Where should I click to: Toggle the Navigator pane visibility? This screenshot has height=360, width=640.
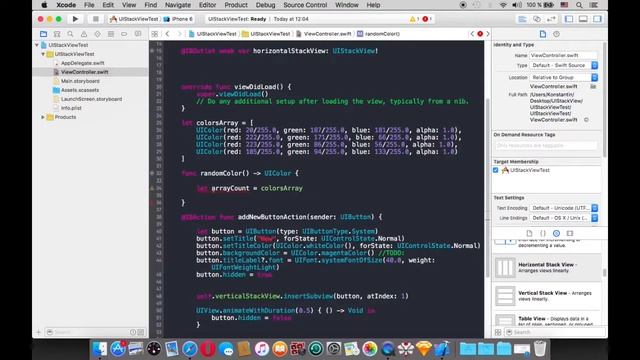pos(569,19)
